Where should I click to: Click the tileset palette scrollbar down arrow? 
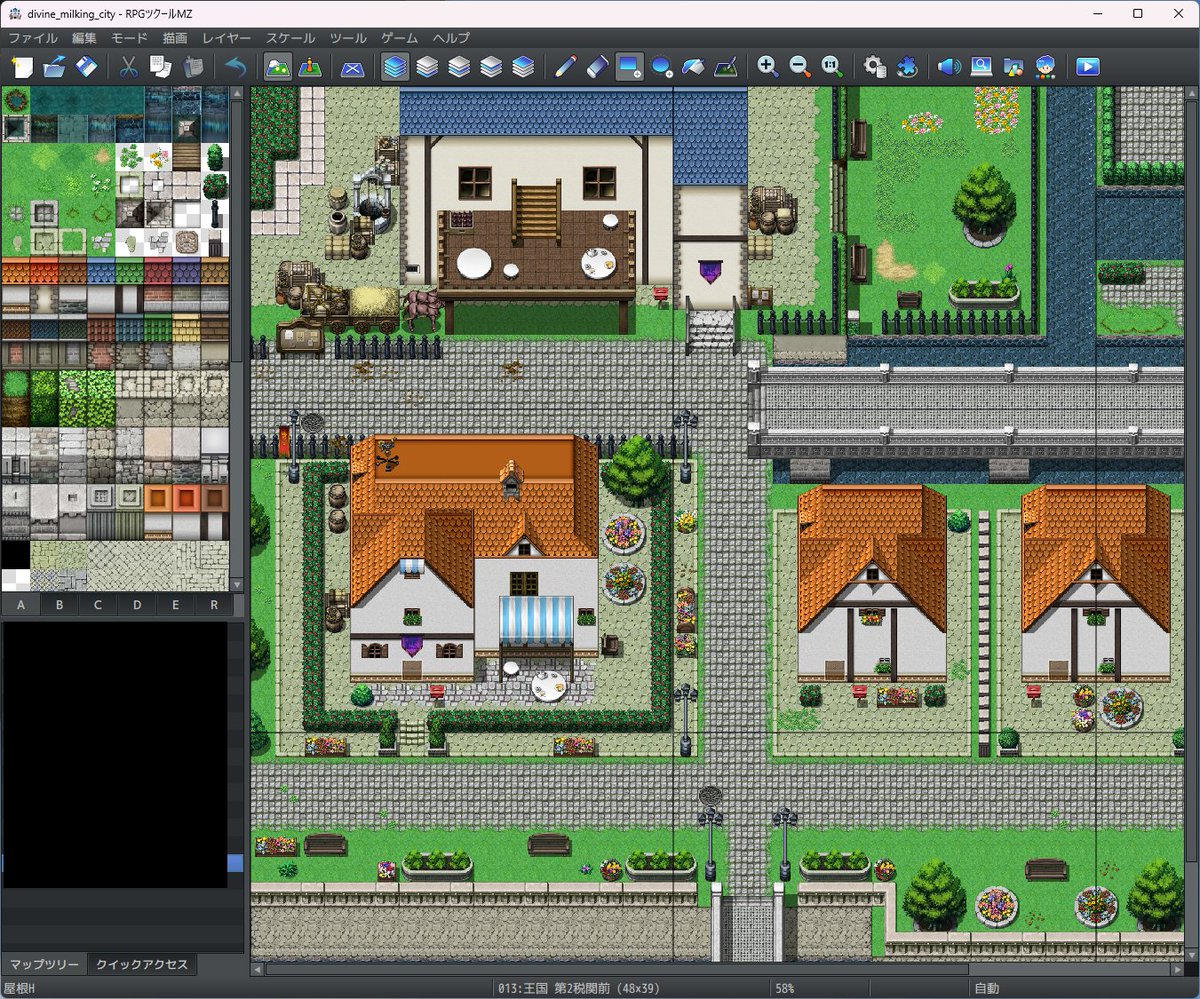tap(237, 585)
